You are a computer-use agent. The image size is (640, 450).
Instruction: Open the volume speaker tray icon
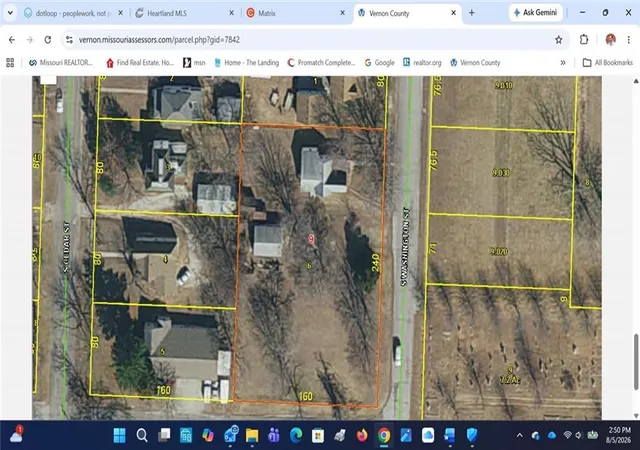[x=578, y=435]
